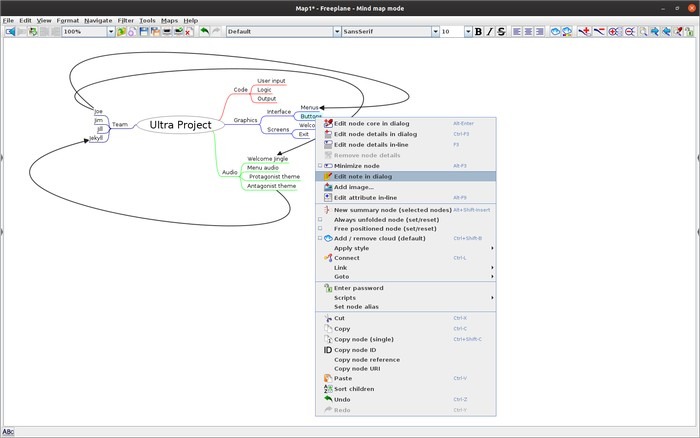700x438 pixels.
Task: Click the blue Cloud icon in the toolbar
Action: pos(555,31)
